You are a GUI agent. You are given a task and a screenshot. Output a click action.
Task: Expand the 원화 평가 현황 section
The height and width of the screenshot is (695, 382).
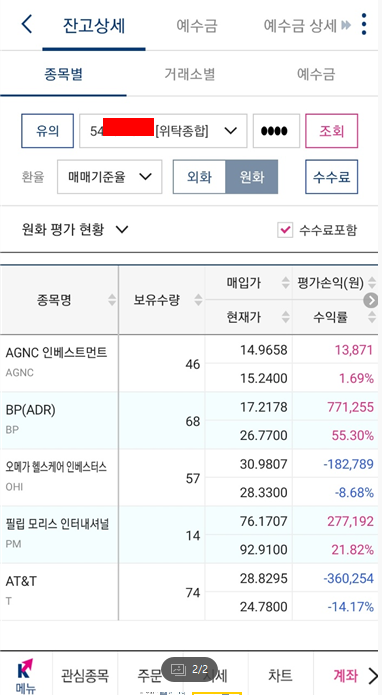tap(75, 230)
